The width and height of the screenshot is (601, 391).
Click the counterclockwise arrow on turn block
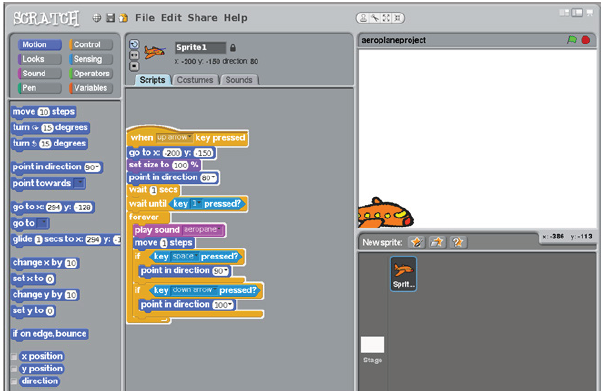[x=34, y=143]
